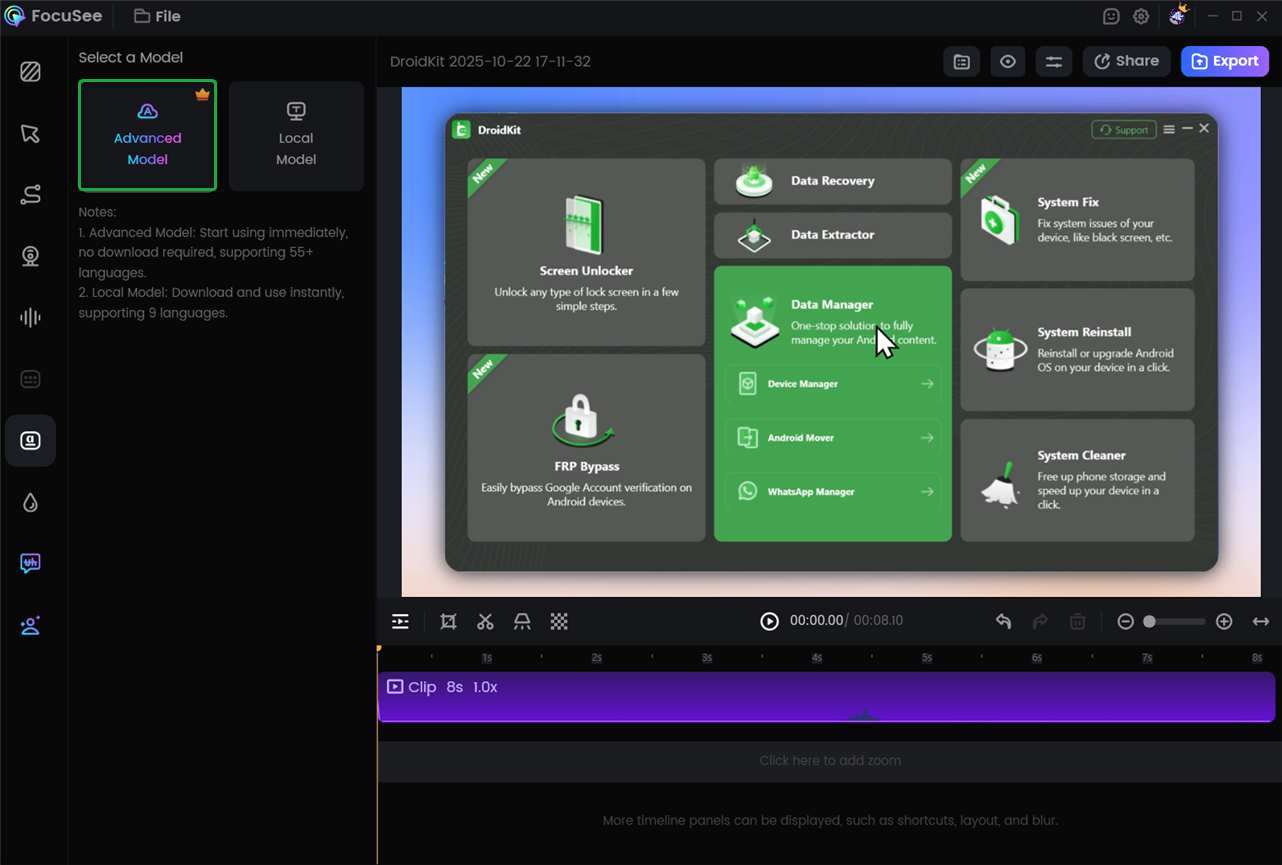Click the mosaic checkerboard tool
The width and height of the screenshot is (1282, 865).
coord(559,622)
